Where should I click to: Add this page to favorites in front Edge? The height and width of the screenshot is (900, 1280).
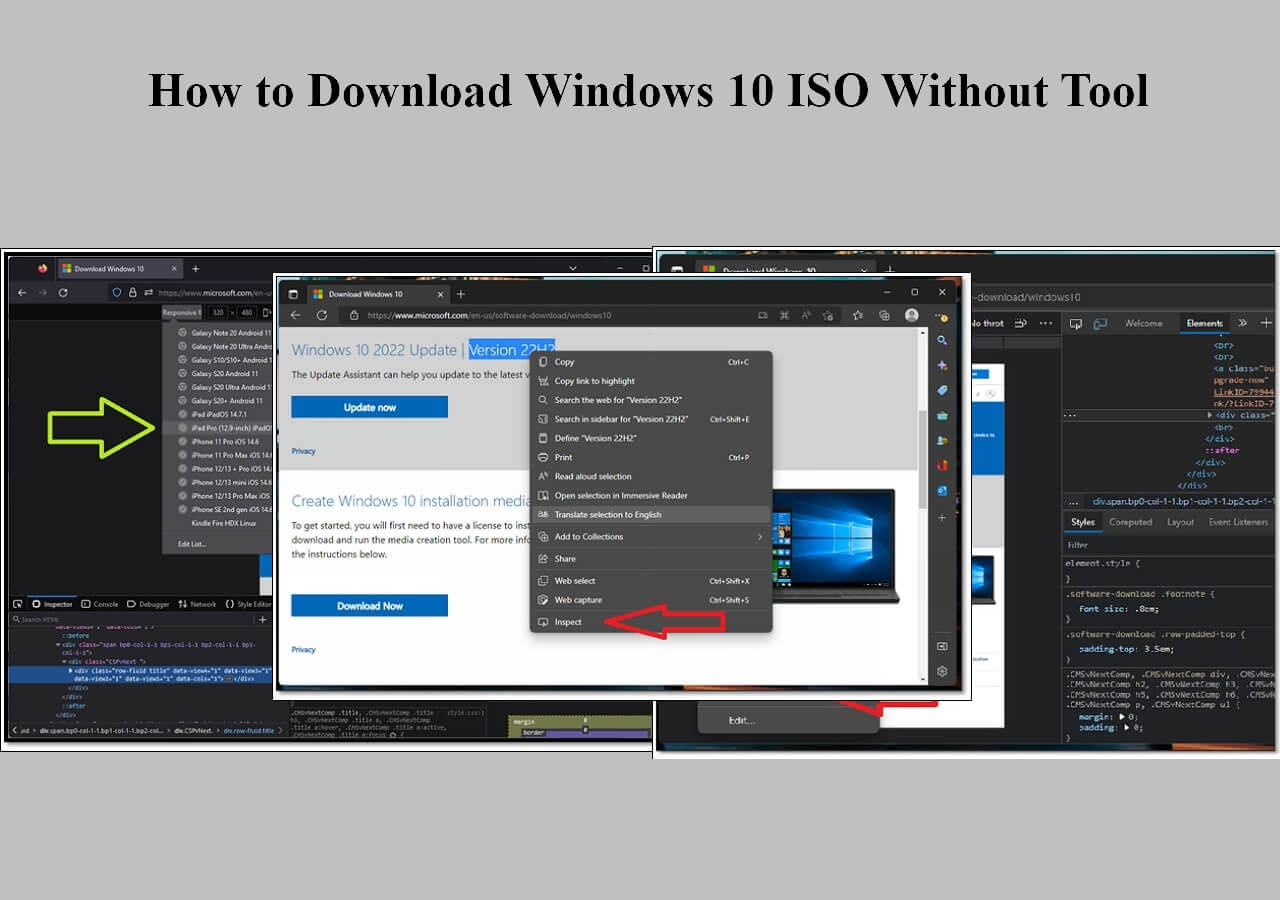pos(827,315)
